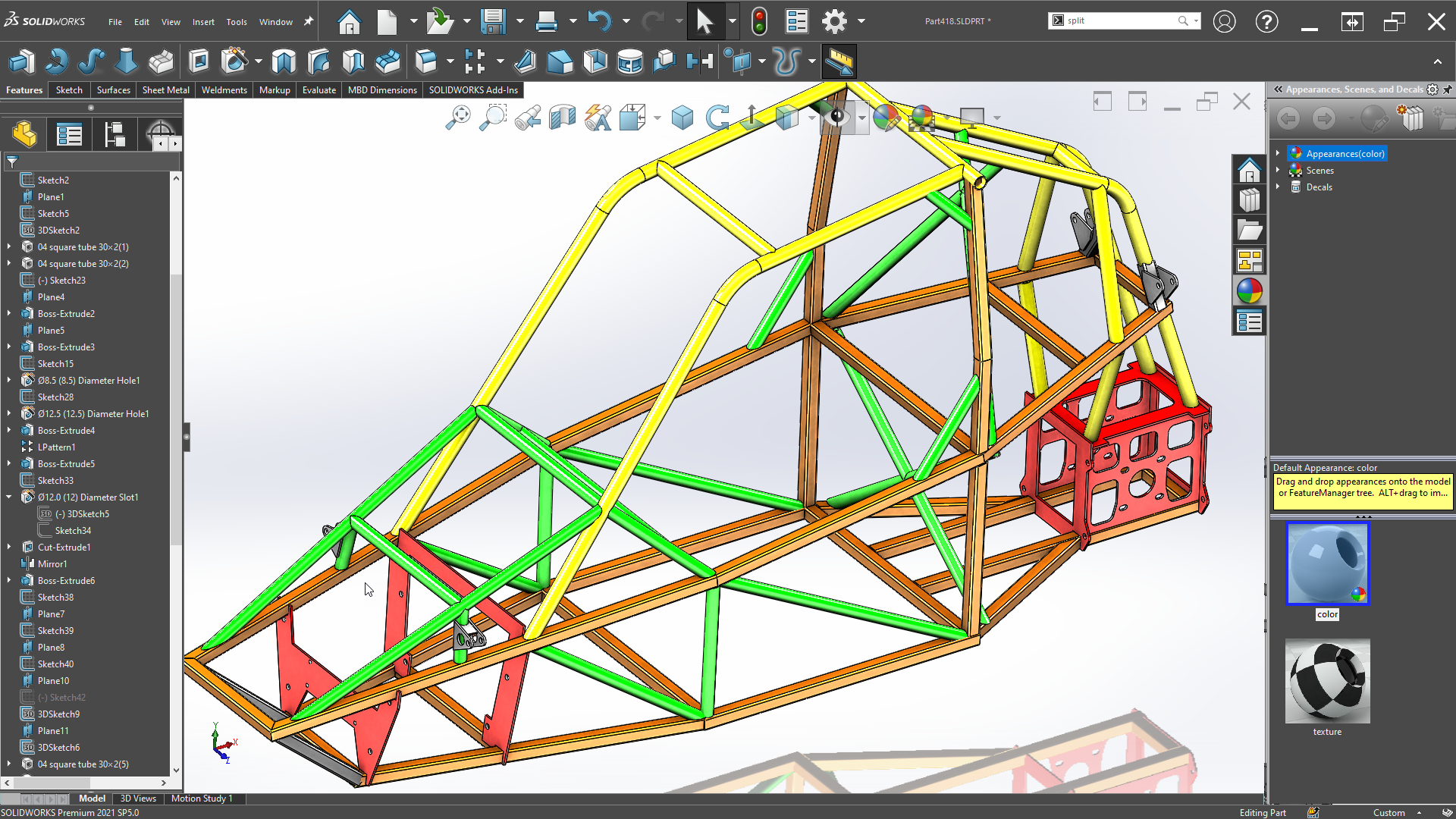Select the color appearance swatch

[x=1328, y=563]
